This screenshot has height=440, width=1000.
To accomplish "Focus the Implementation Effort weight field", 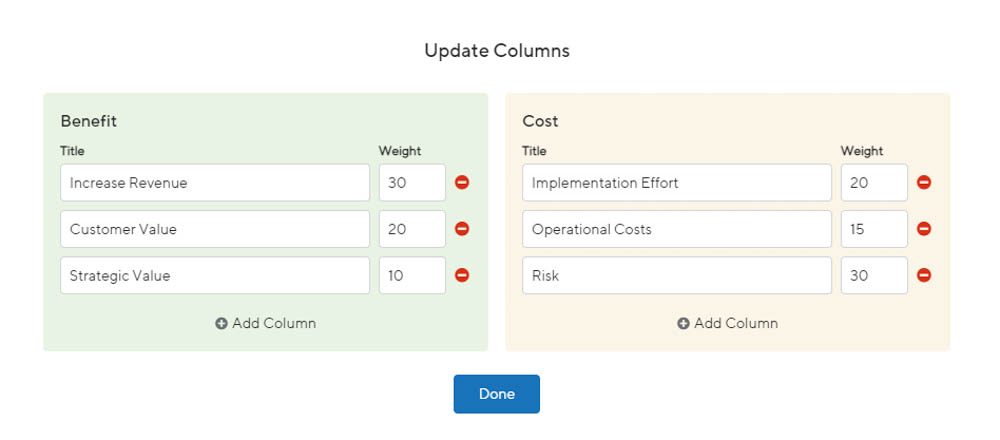I will [x=874, y=183].
